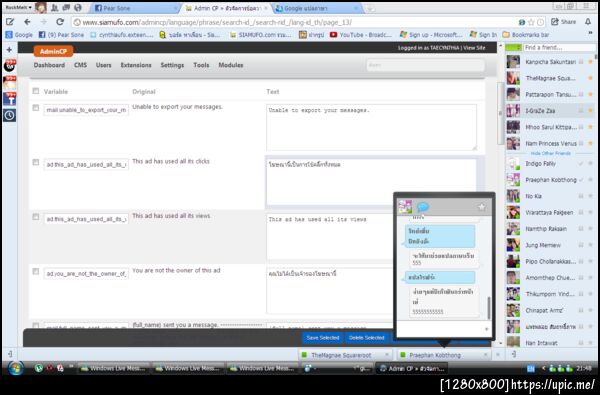This screenshot has width=600, height=395.
Task: Click the speech bubble icon in chat popup
Action: [x=422, y=207]
